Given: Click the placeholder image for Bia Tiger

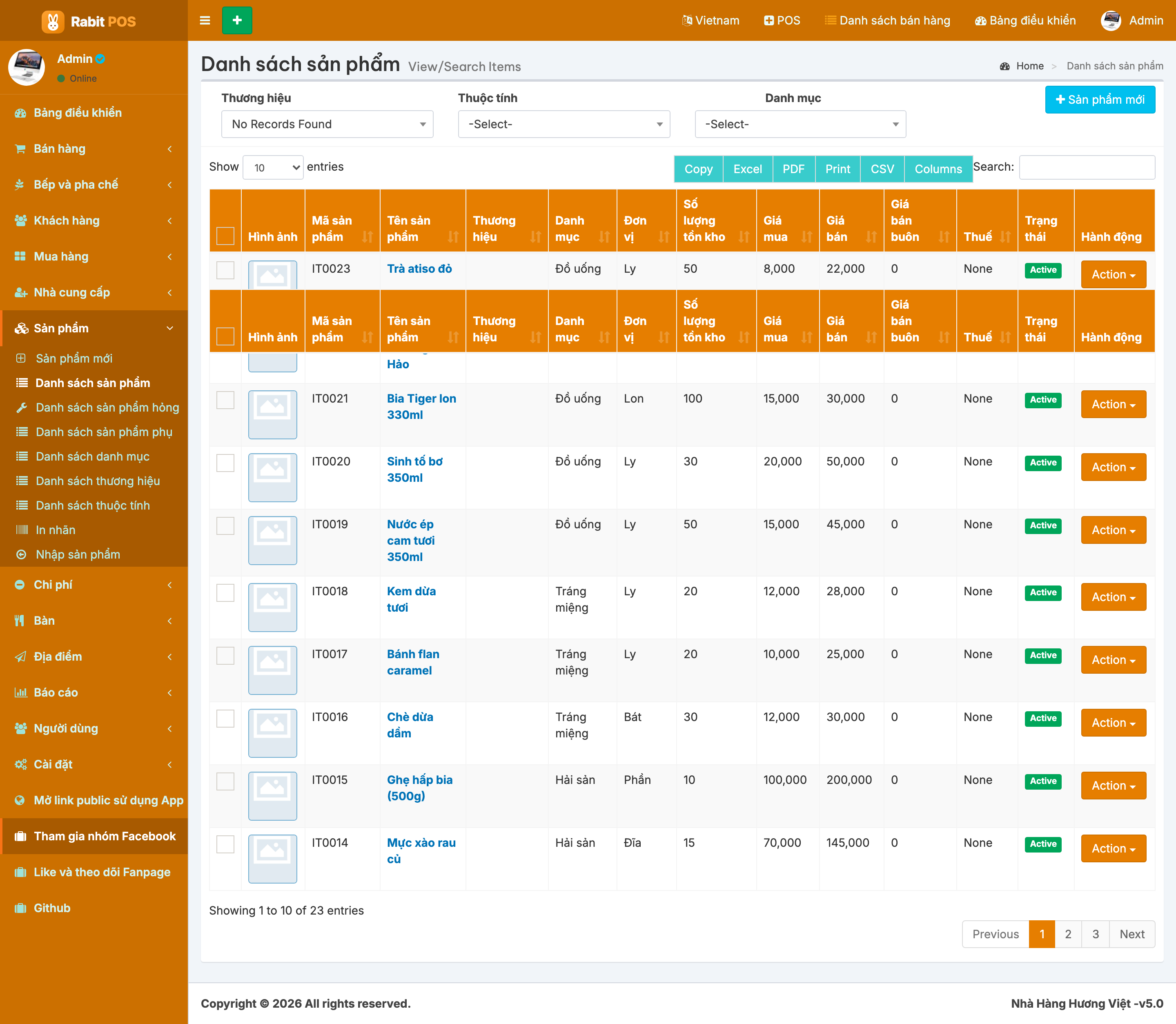Looking at the screenshot, I should [273, 414].
